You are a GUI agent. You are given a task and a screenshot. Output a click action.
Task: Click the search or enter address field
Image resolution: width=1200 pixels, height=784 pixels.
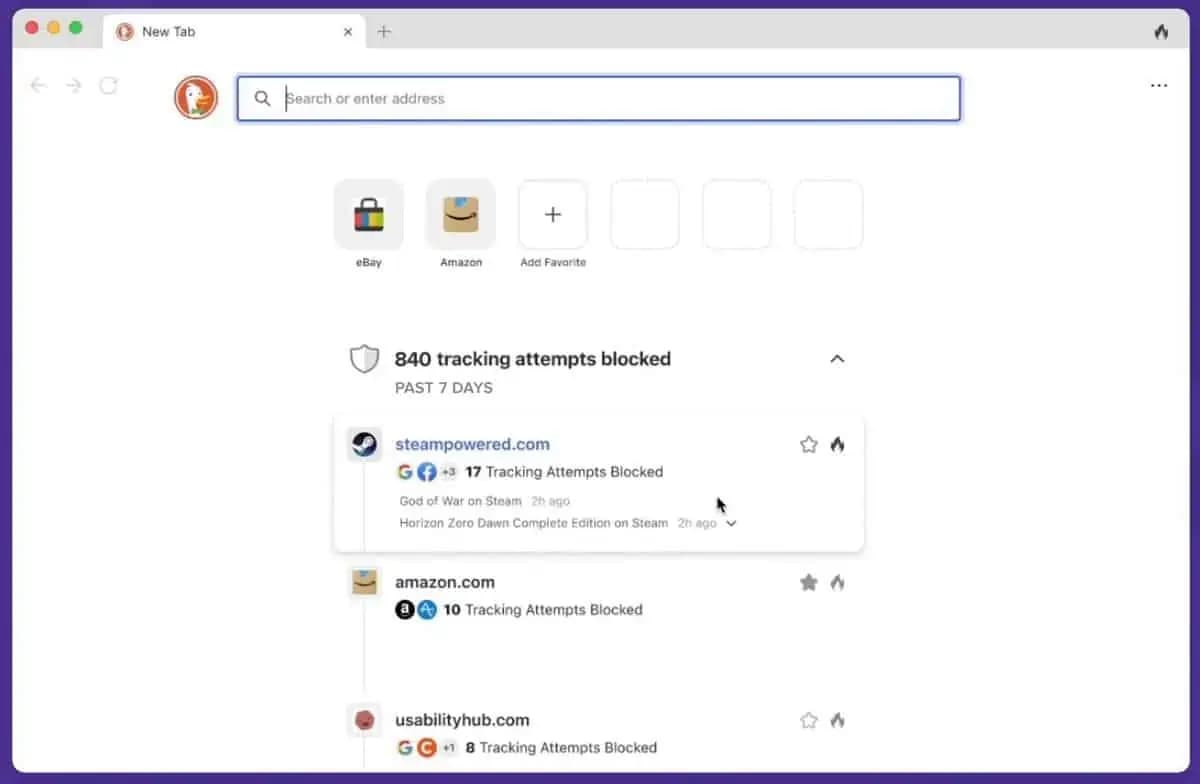pos(599,98)
